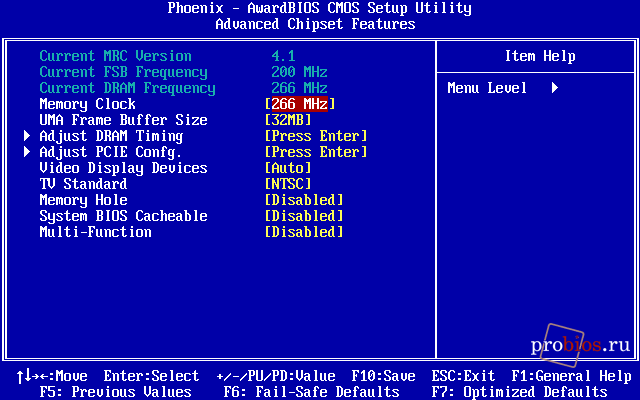The width and height of the screenshot is (640, 400).
Task: Select the Video Display Devices label
Action: [123, 168]
